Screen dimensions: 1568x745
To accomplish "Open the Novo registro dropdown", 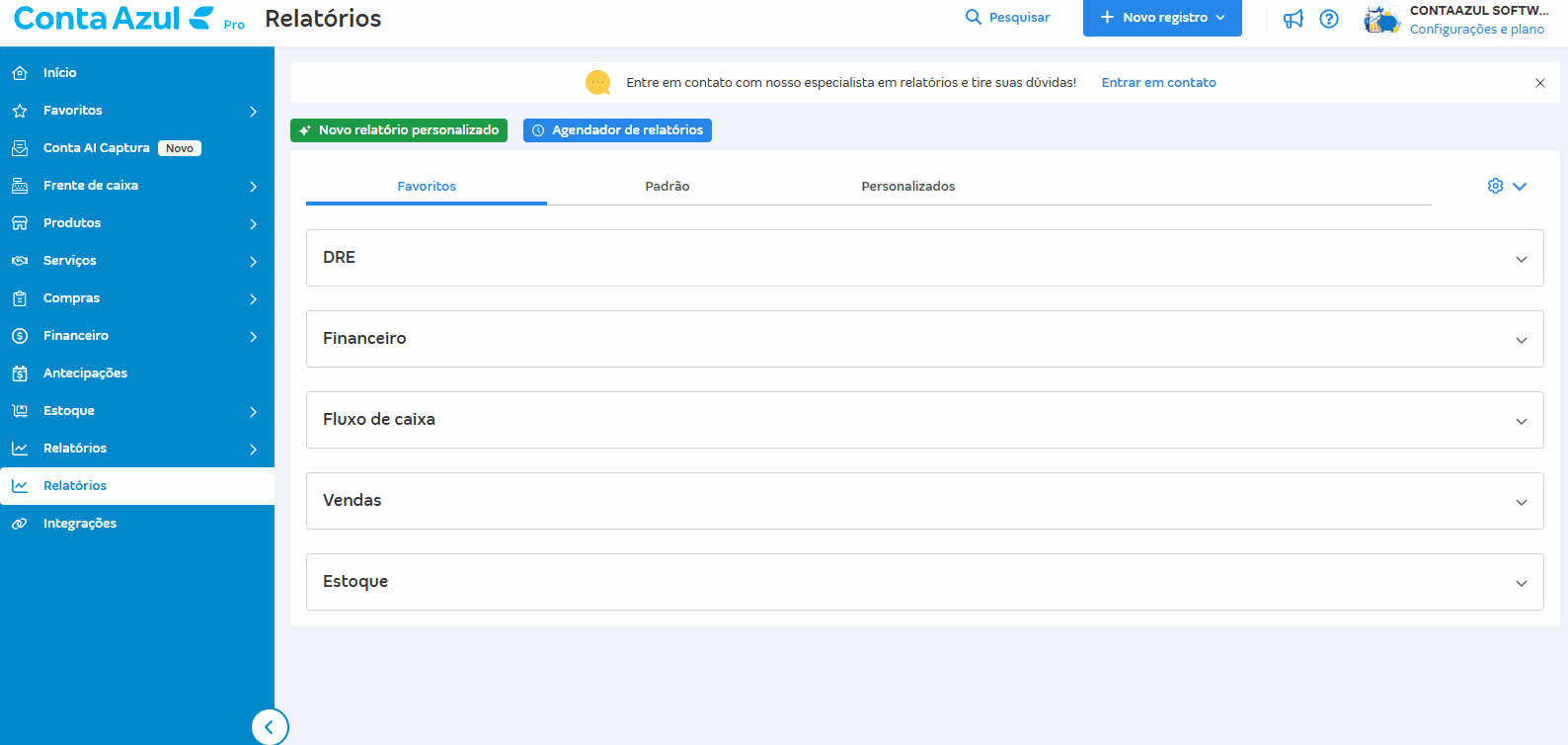I will [1162, 18].
